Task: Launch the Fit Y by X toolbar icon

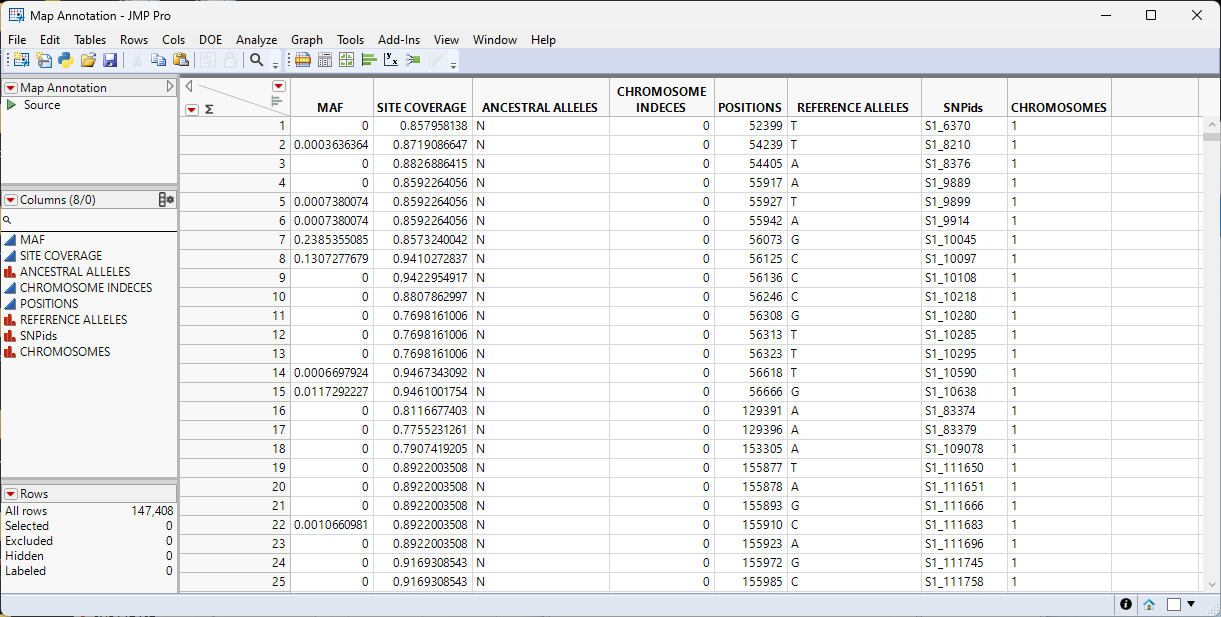Action: click(391, 60)
